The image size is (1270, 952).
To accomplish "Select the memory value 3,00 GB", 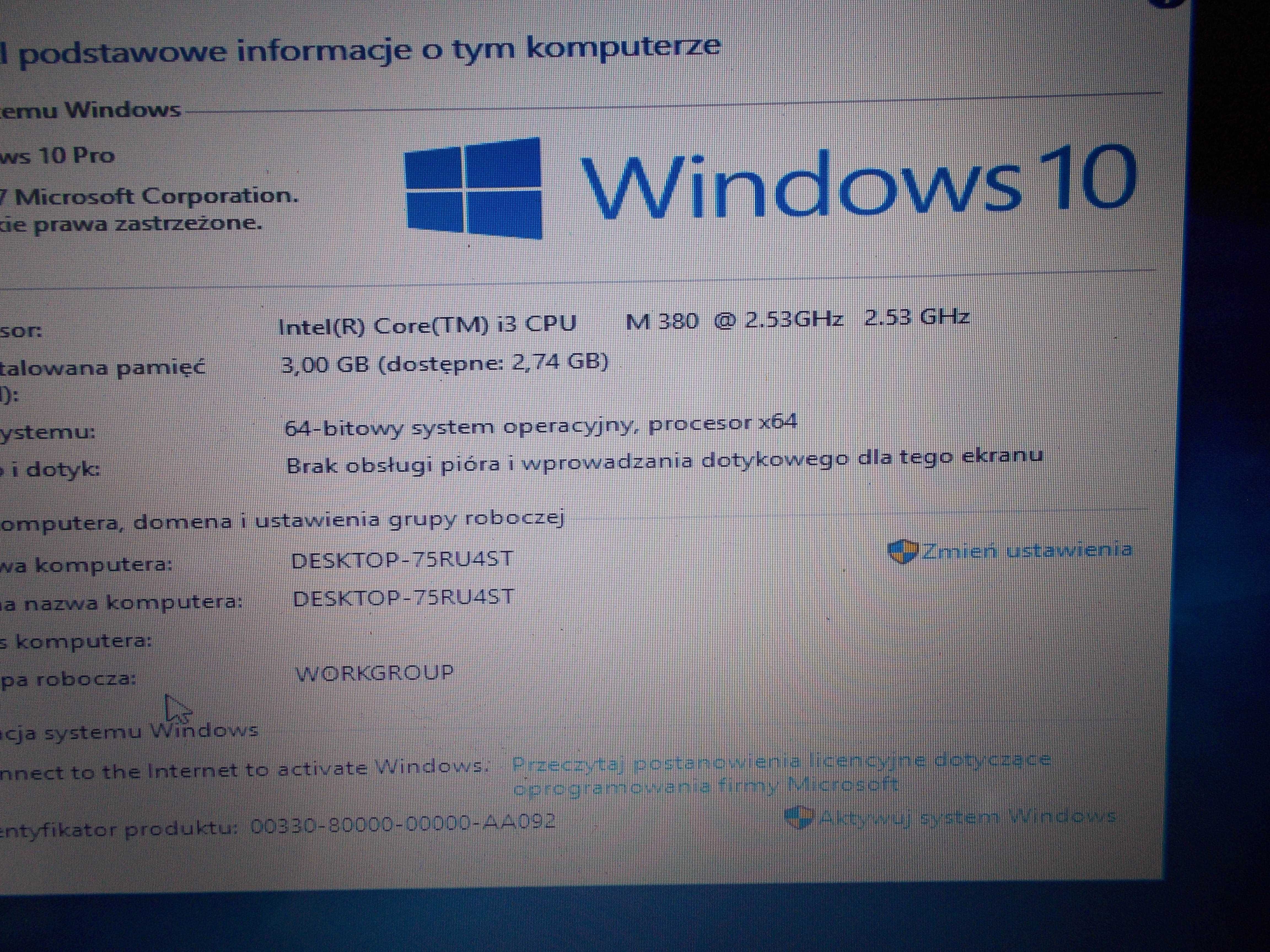I will coord(324,364).
